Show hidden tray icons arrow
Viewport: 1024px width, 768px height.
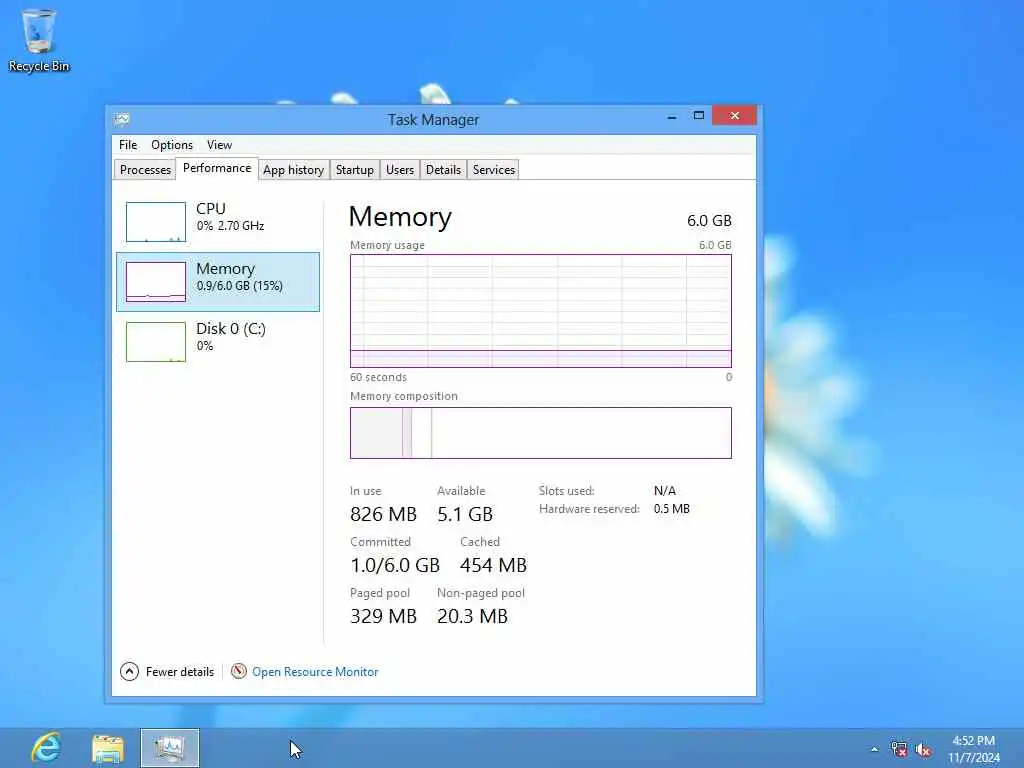(874, 749)
